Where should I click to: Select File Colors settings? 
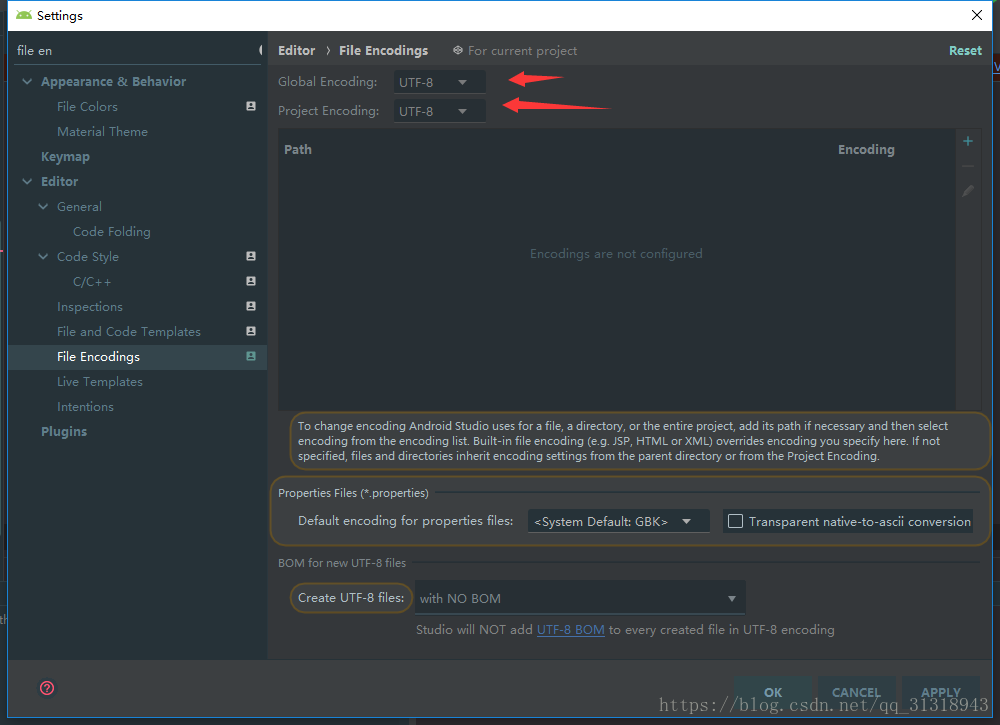(x=87, y=106)
